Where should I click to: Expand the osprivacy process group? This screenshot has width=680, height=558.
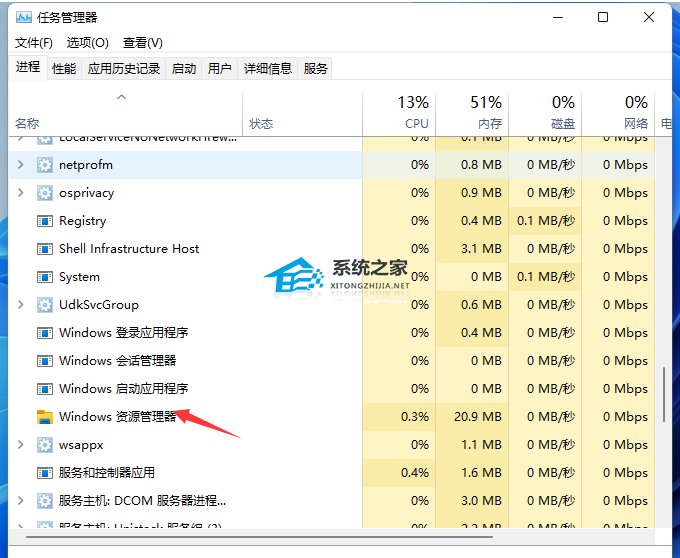click(21, 193)
